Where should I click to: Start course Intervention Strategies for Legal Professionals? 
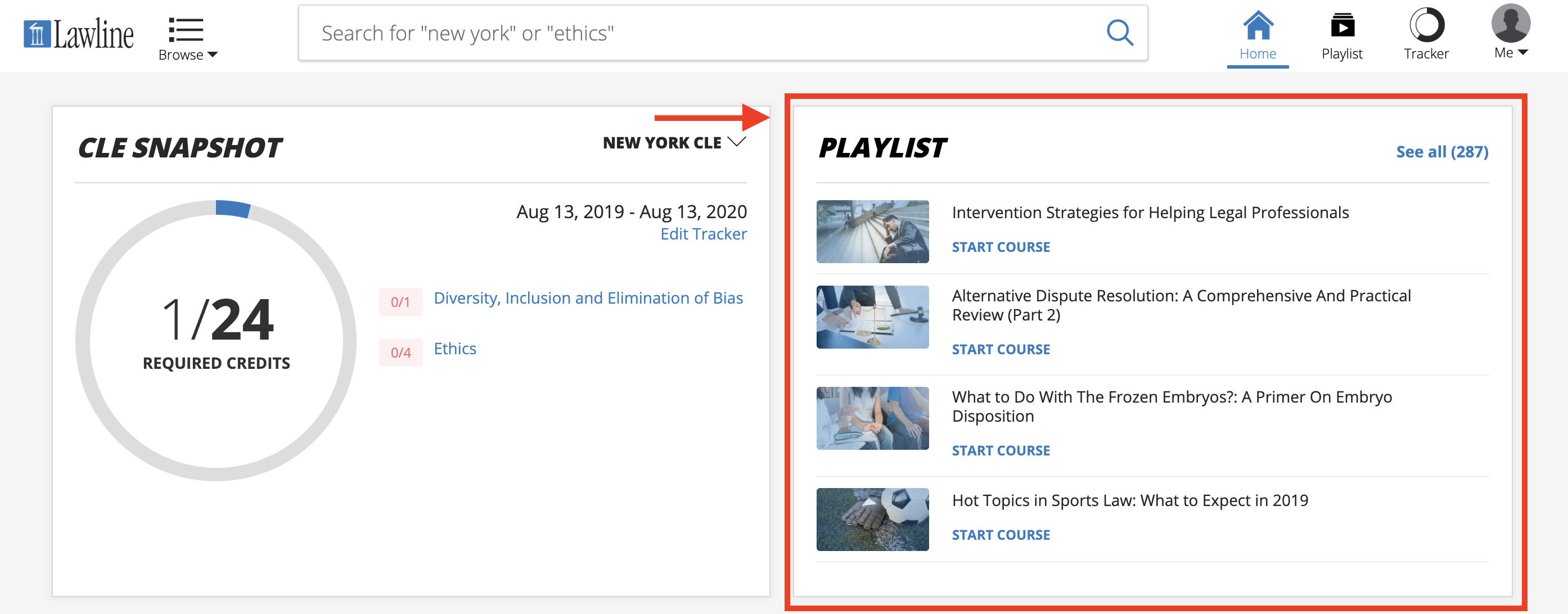pyautogui.click(x=1001, y=247)
